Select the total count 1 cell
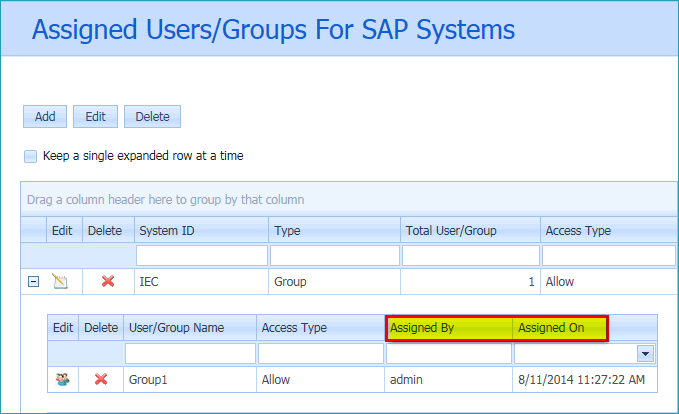This screenshot has width=679, height=414. coord(470,281)
